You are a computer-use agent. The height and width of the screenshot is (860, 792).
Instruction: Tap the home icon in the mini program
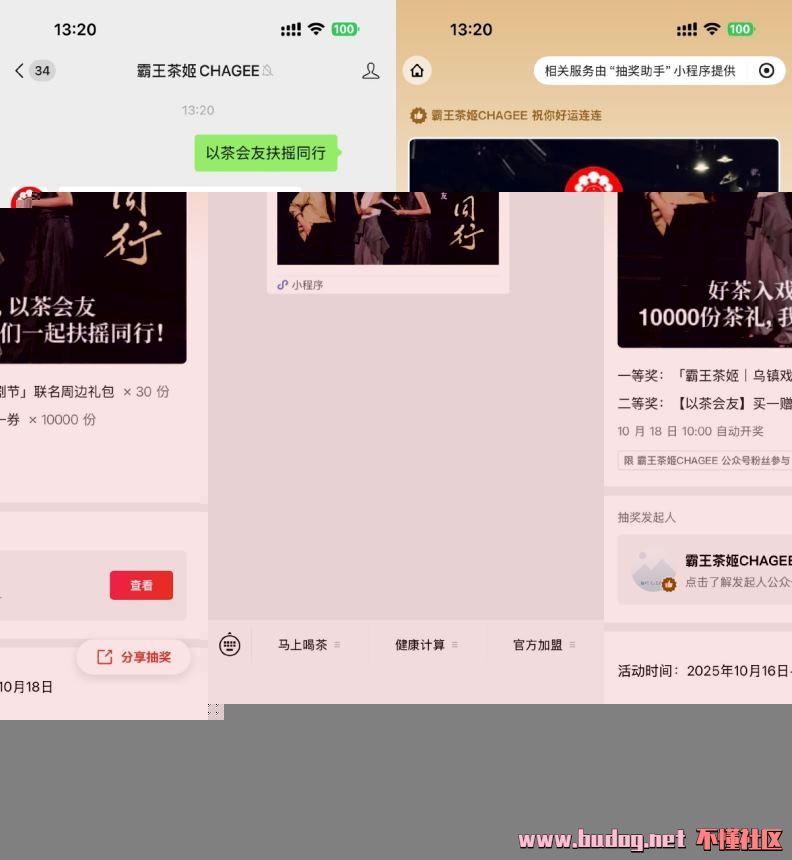point(417,70)
